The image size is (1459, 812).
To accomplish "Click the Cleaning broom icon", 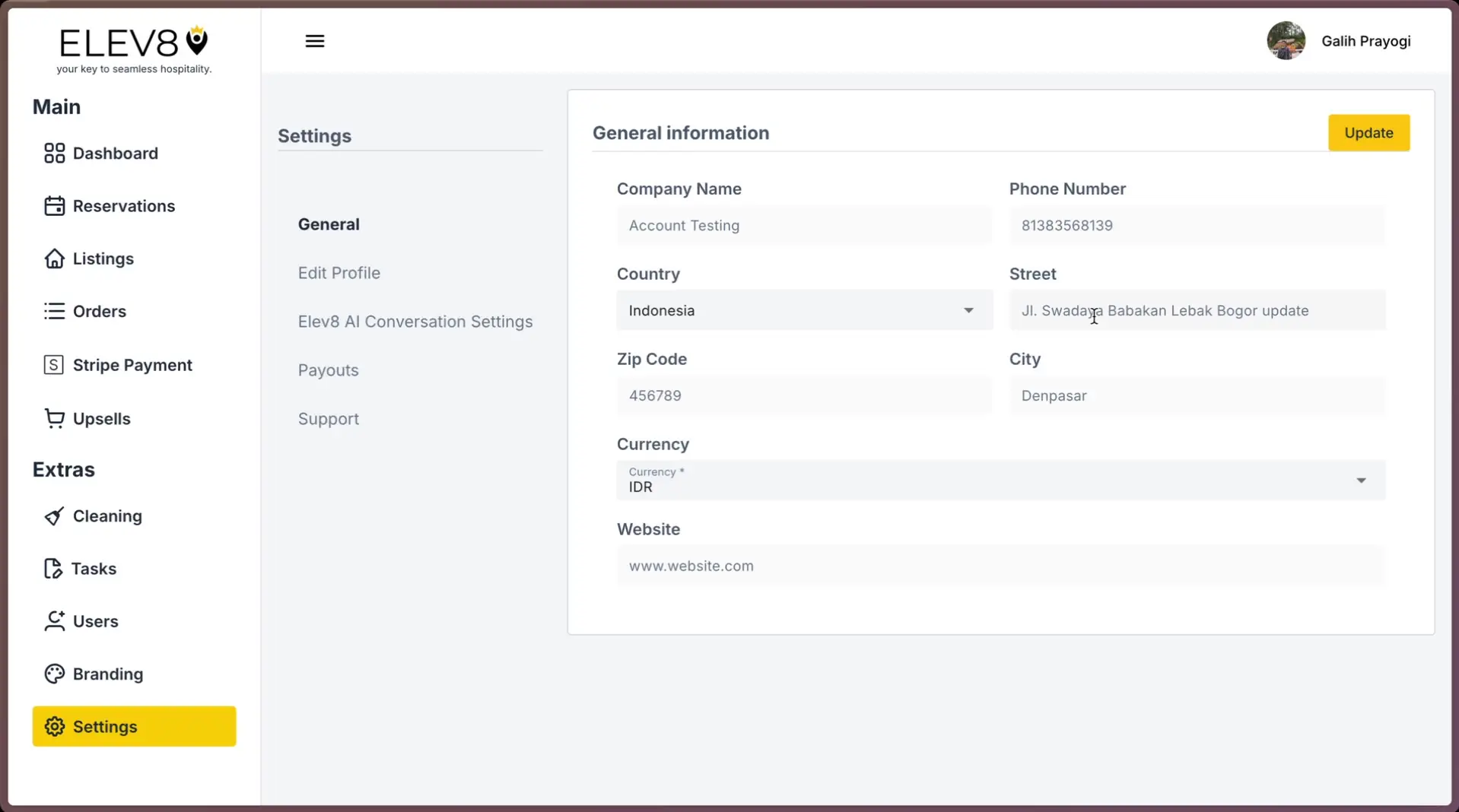I will click(53, 515).
